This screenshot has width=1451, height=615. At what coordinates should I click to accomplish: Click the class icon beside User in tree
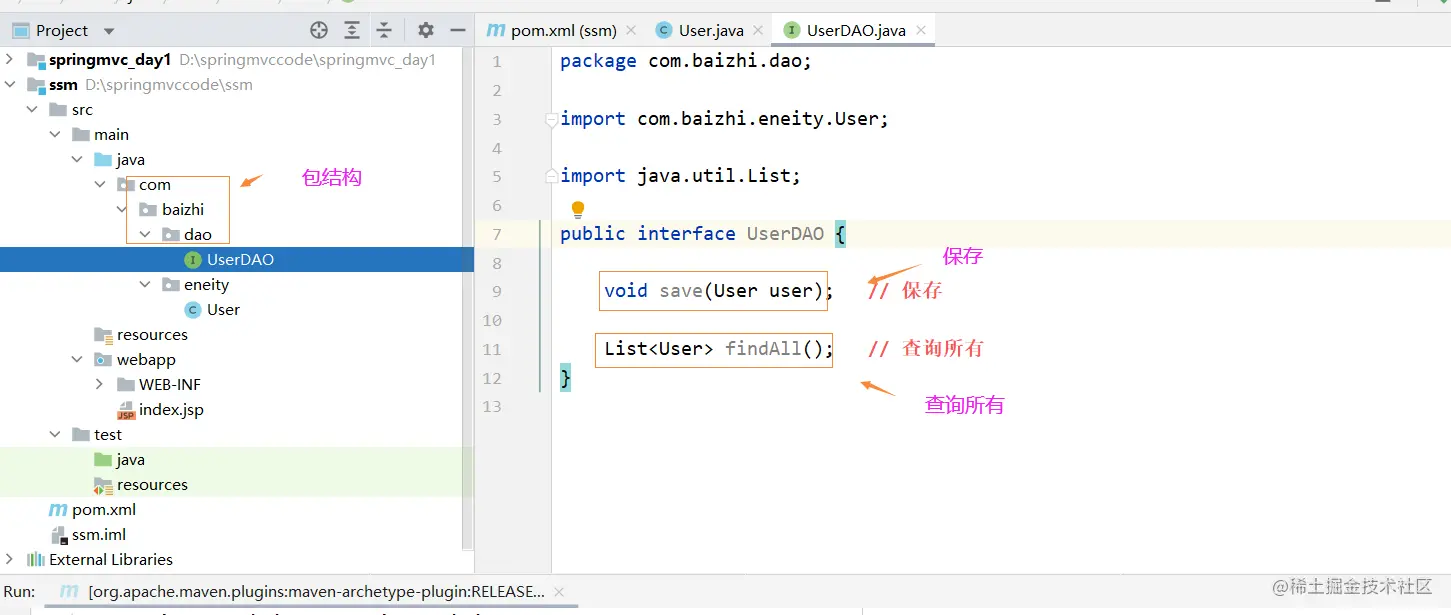[193, 310]
